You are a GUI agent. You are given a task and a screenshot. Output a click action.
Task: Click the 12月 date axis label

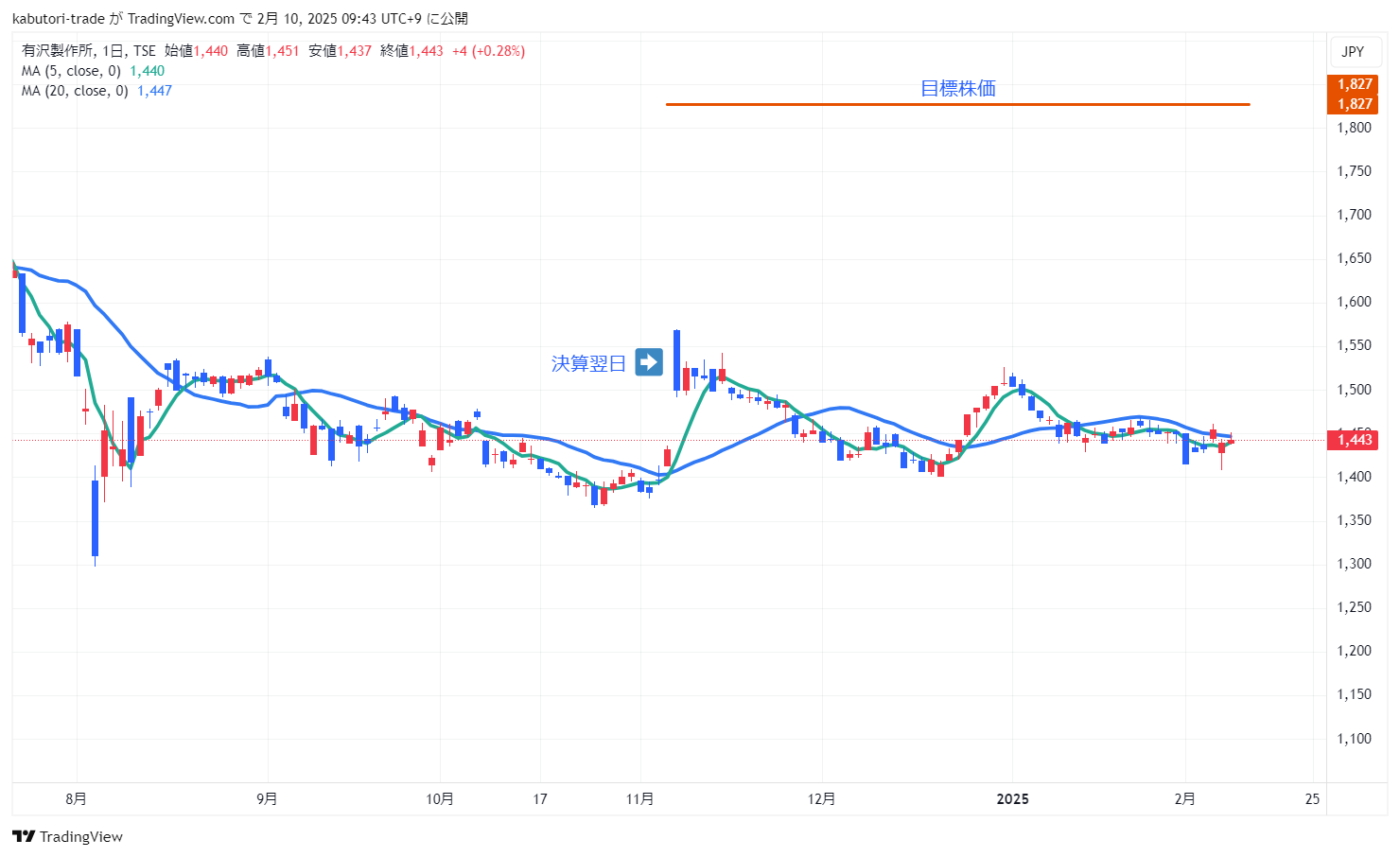pos(821,799)
